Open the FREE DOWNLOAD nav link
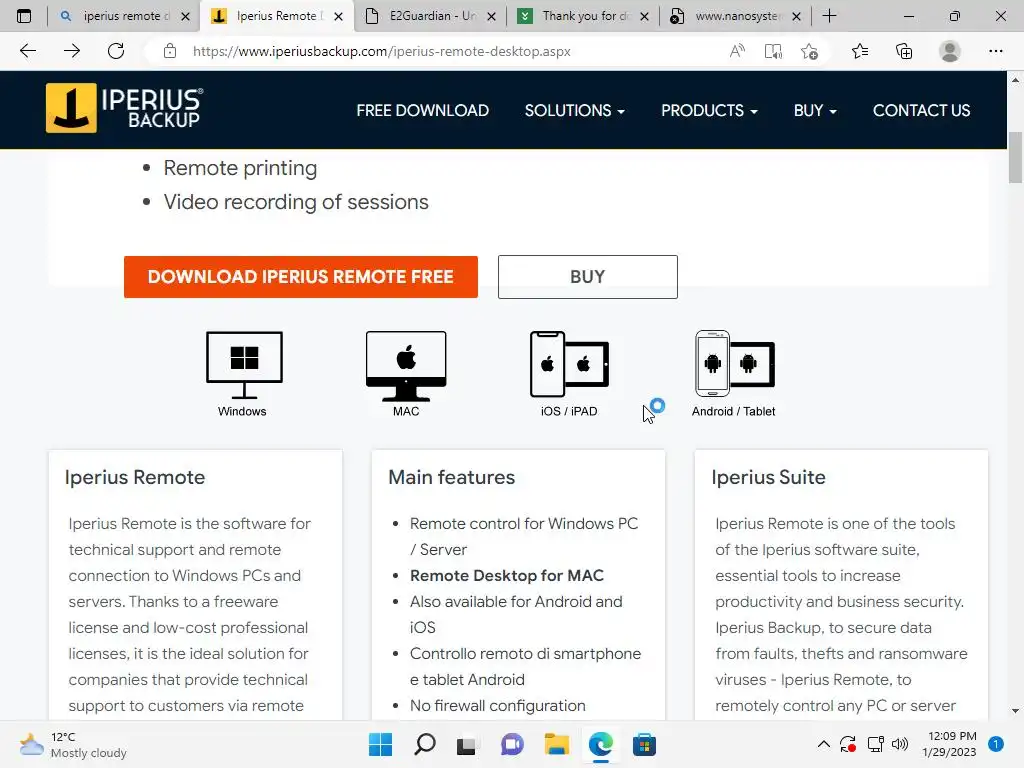Screen dimensions: 1024x768 tap(423, 110)
